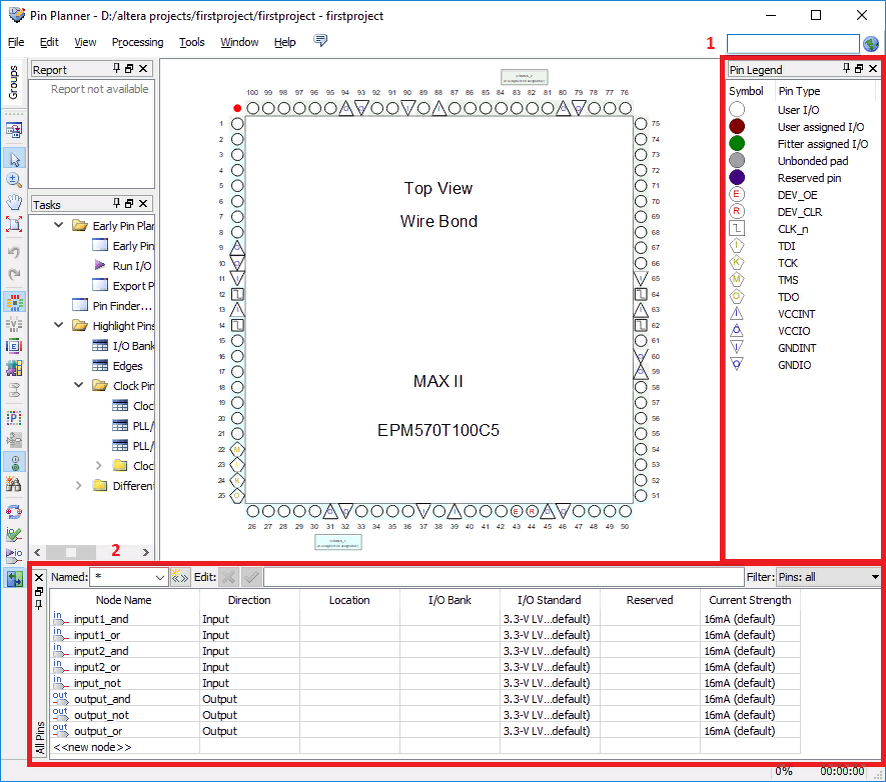Open Find with the binoculars icon
Screen dimensions: 886x782
click(x=14, y=484)
